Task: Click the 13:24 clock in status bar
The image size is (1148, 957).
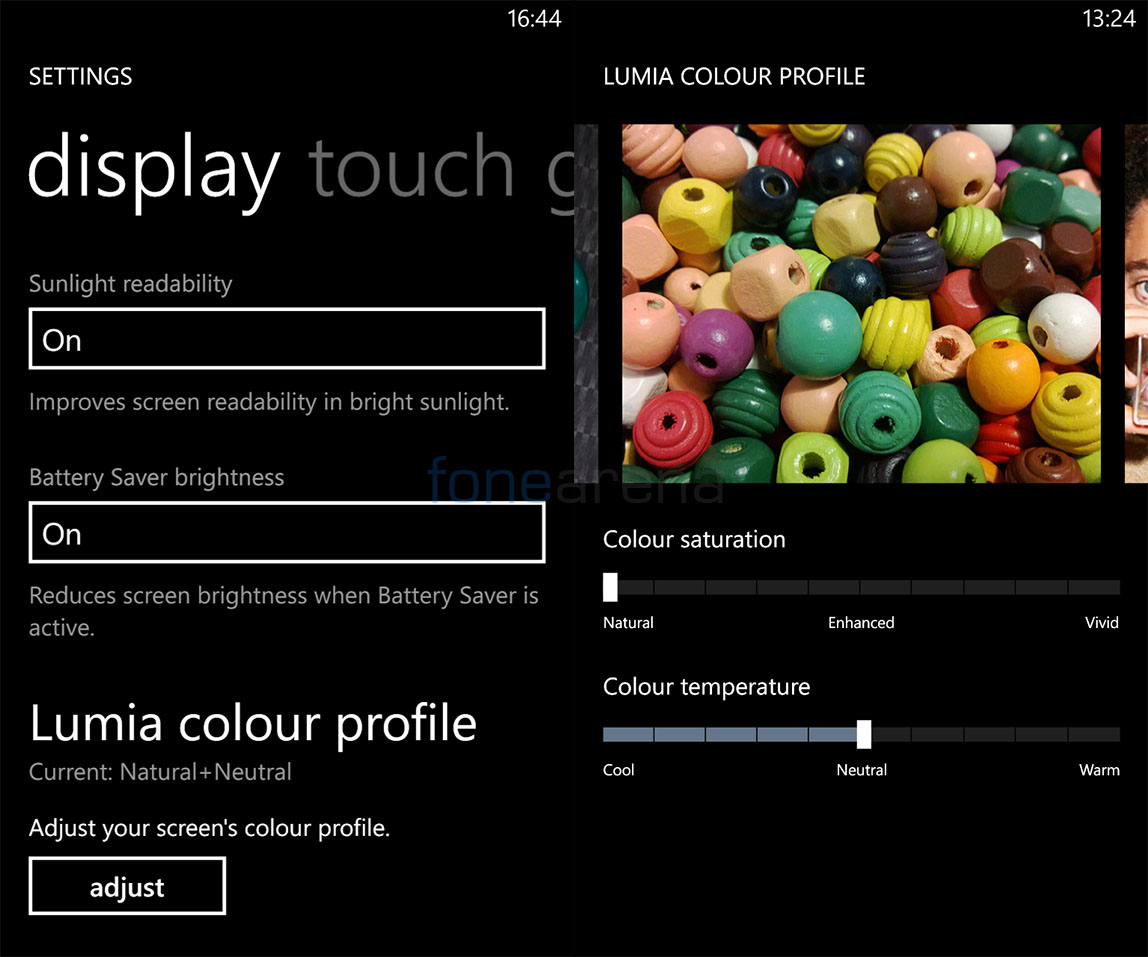Action: pyautogui.click(x=1109, y=18)
